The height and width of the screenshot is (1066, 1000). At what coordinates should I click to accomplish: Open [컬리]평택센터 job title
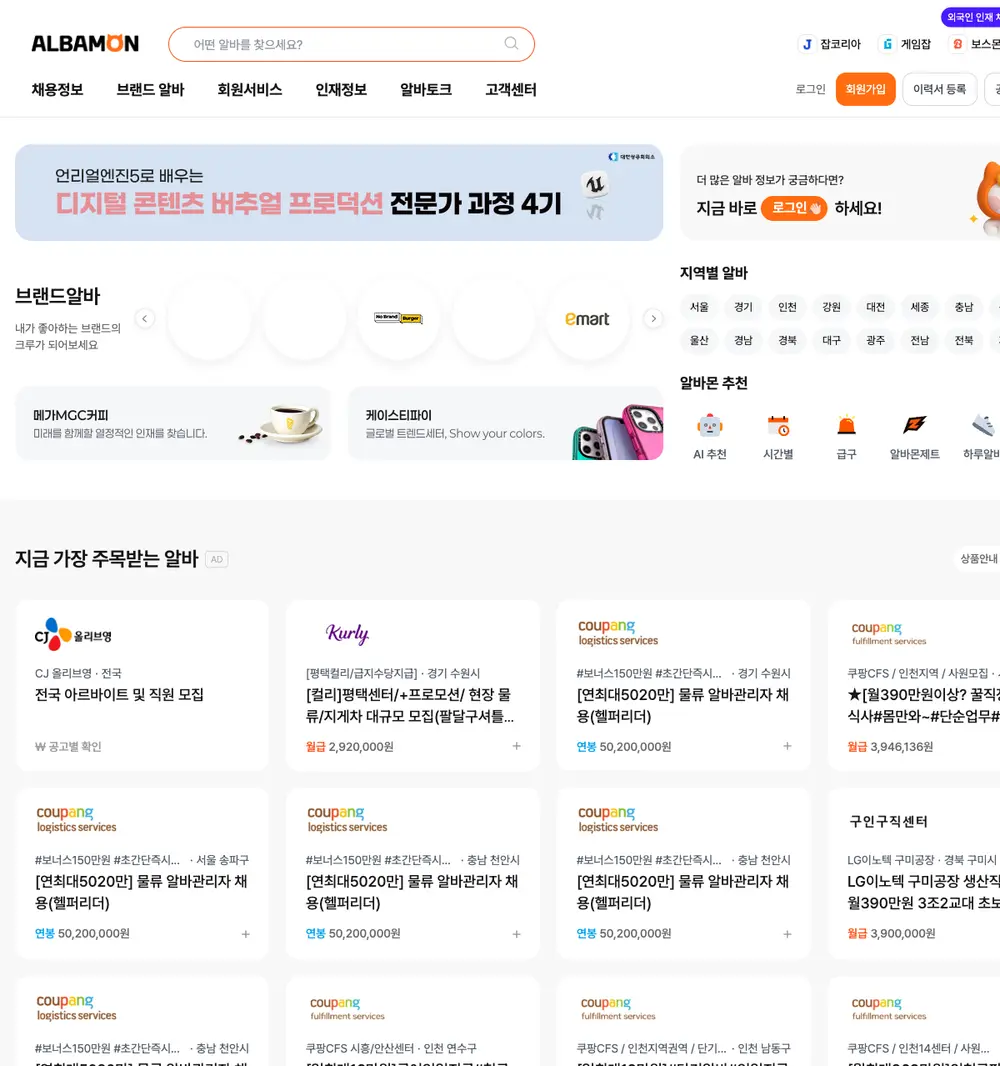409,706
